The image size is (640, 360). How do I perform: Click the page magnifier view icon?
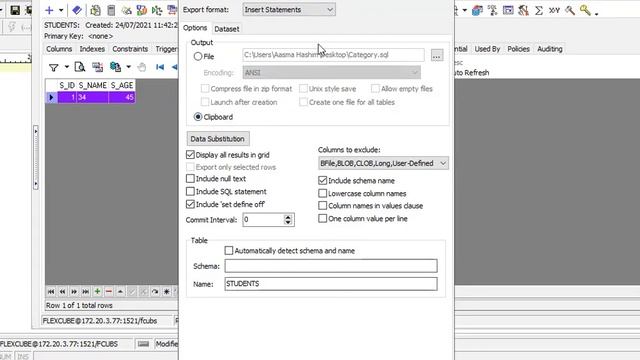point(80,67)
